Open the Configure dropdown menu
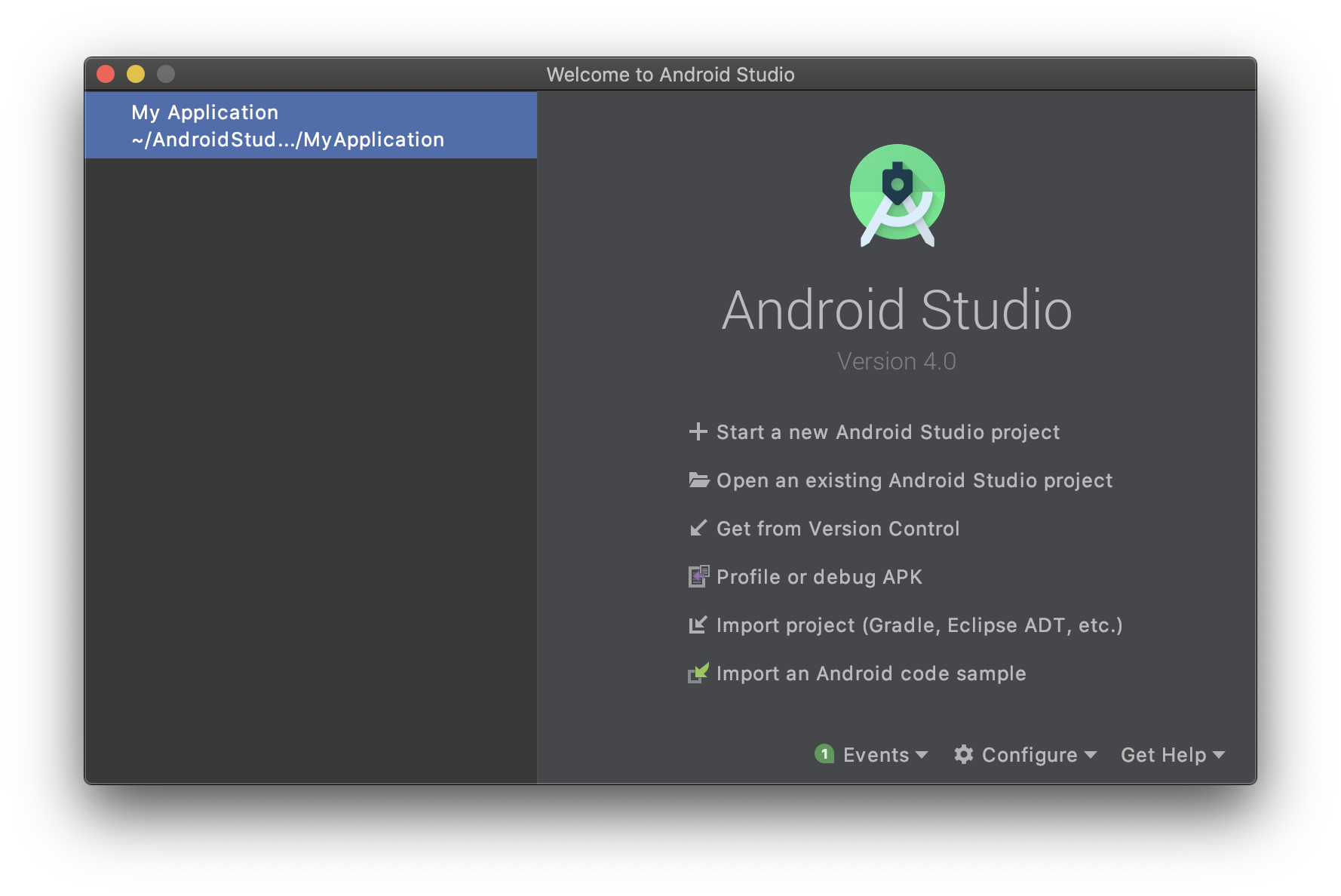Viewport: 1341px width, 896px height. coord(1025,755)
